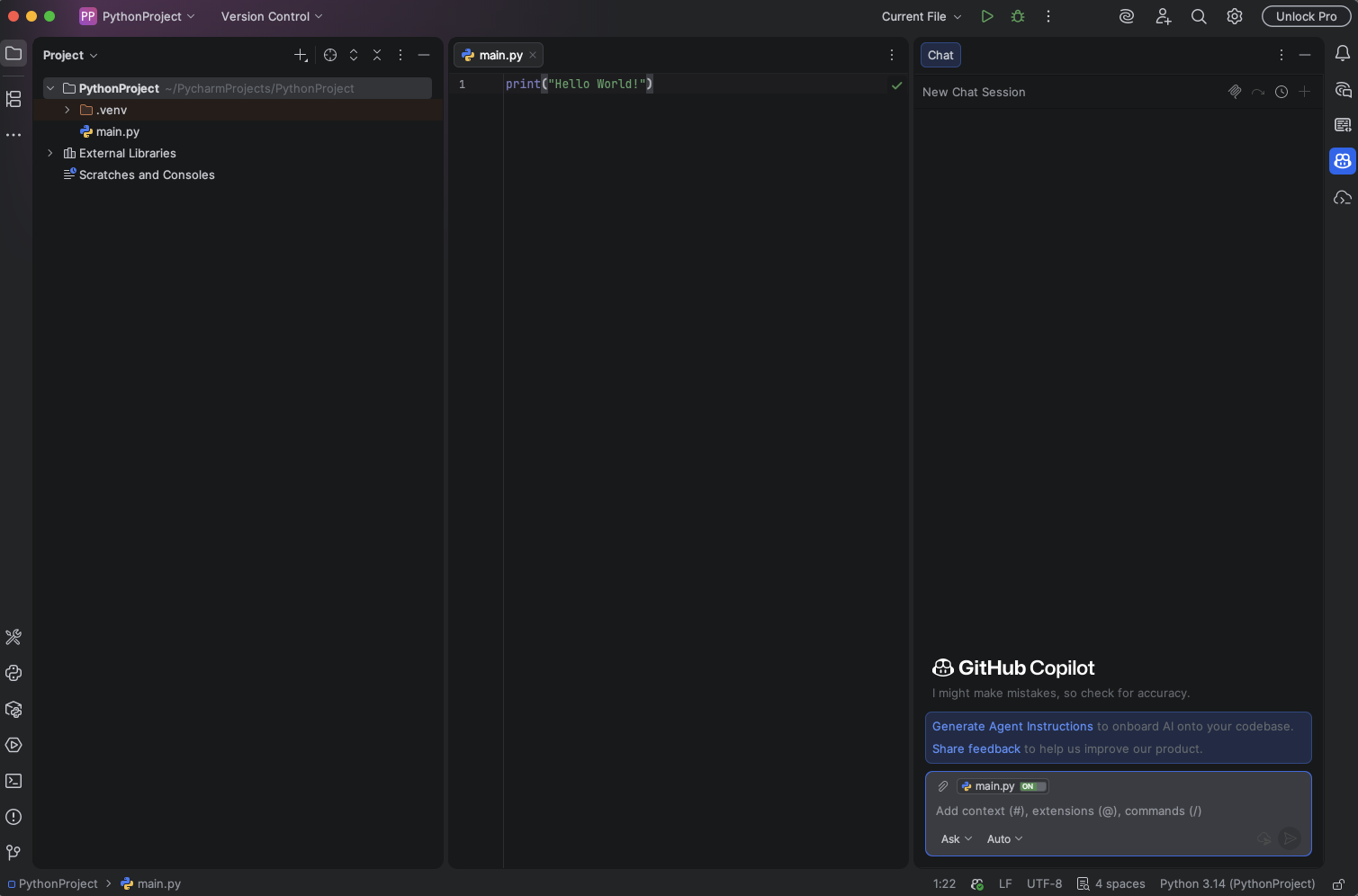Debug the current file
Viewport: 1358px width, 896px height.
(x=1018, y=16)
